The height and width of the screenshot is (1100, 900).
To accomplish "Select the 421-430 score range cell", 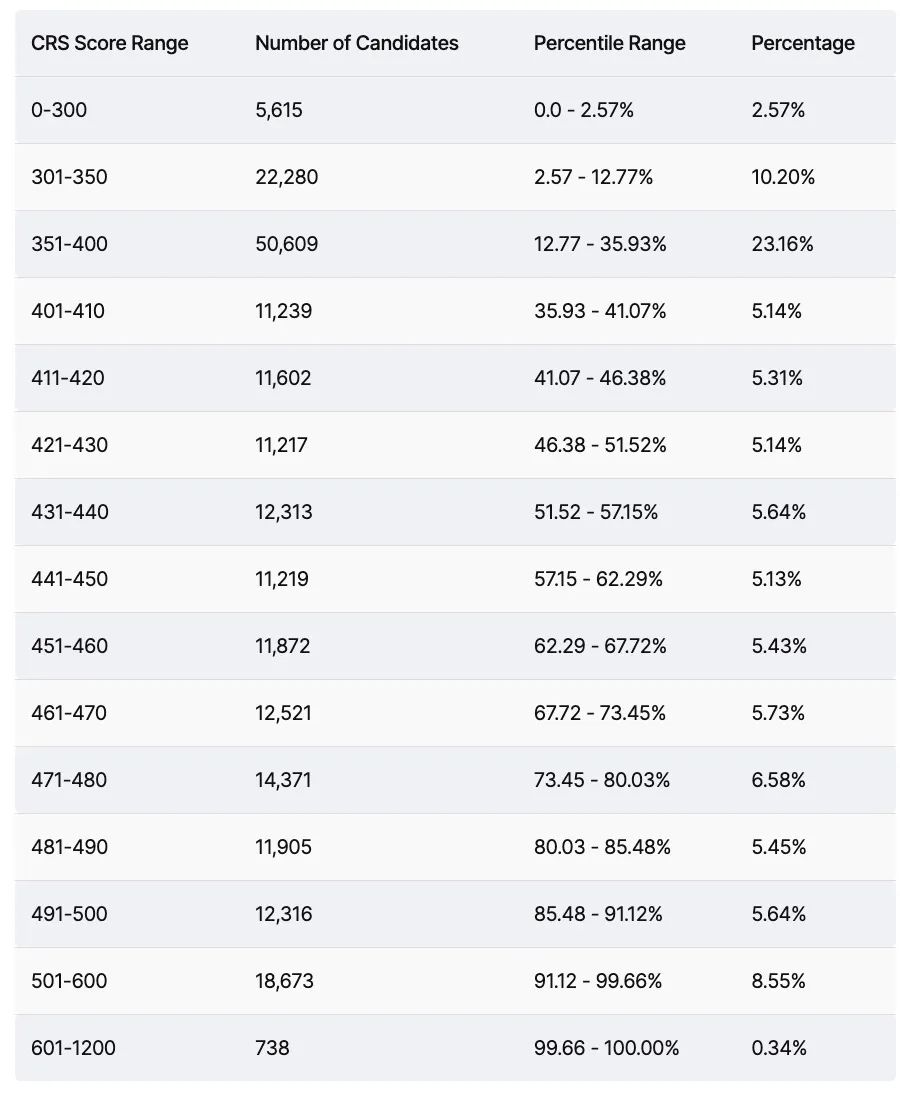I will pyautogui.click(x=69, y=445).
